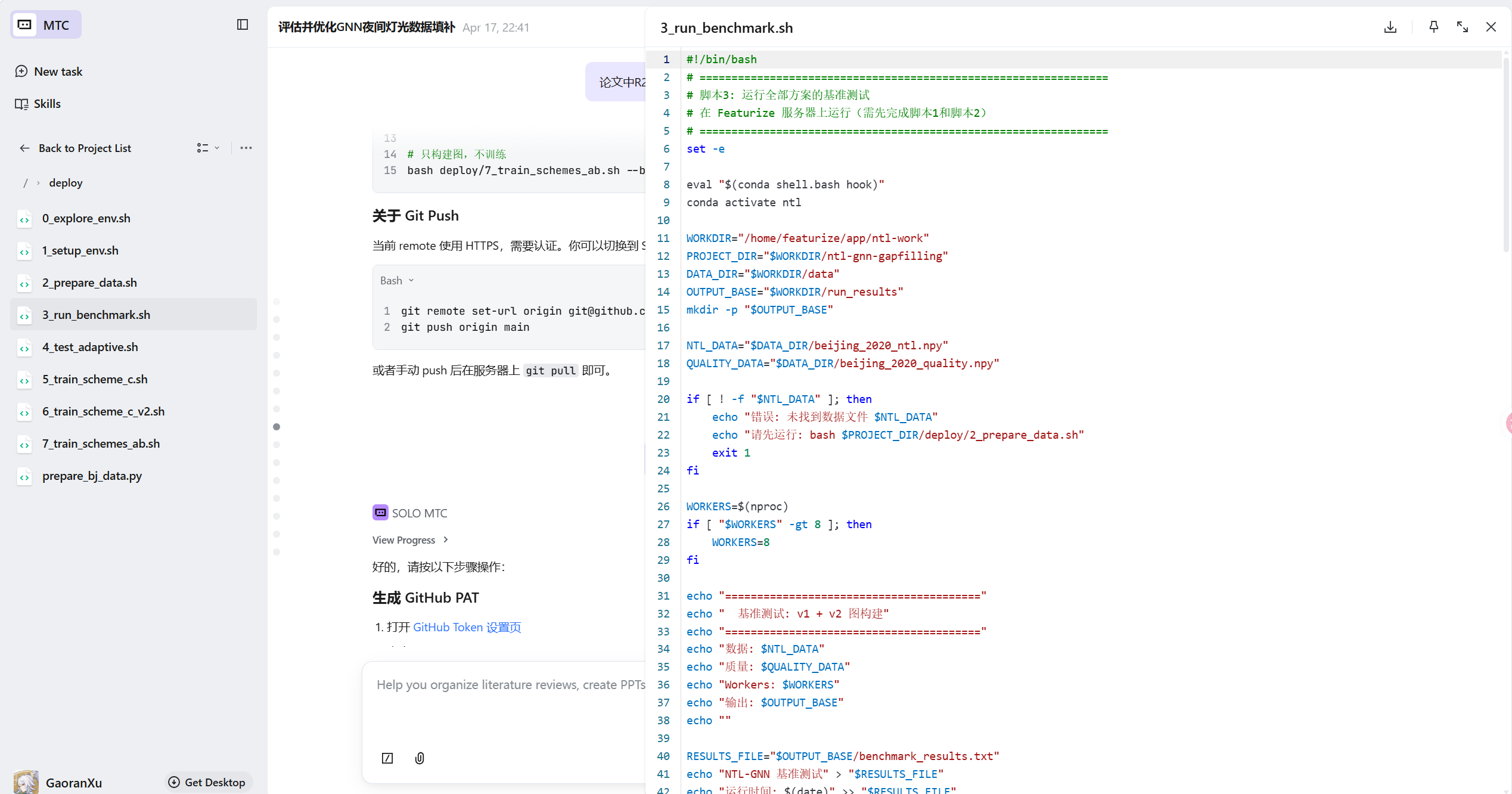Expand file preview to fullscreen

pos(1462,27)
